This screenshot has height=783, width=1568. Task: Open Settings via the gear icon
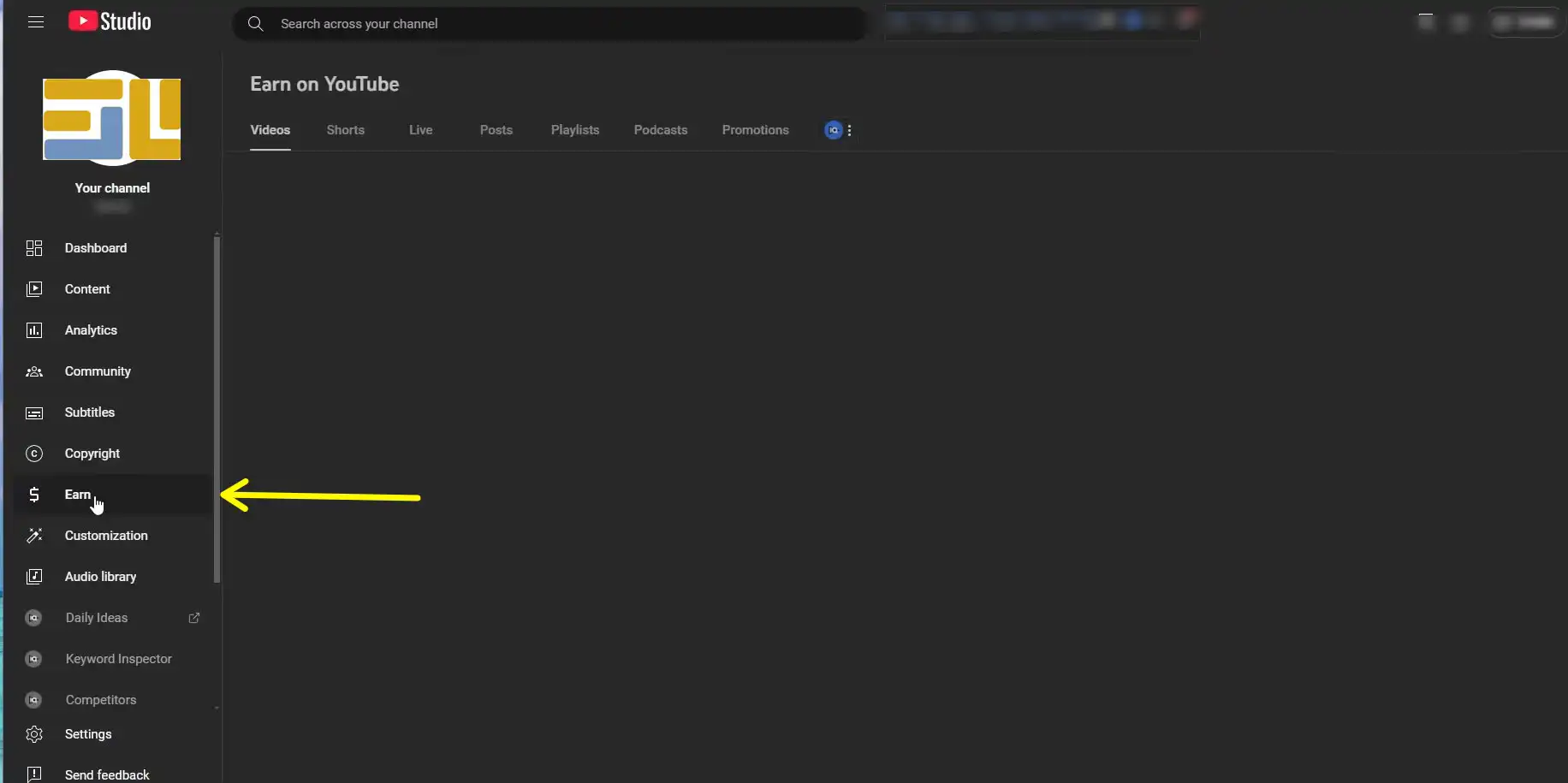tap(34, 734)
